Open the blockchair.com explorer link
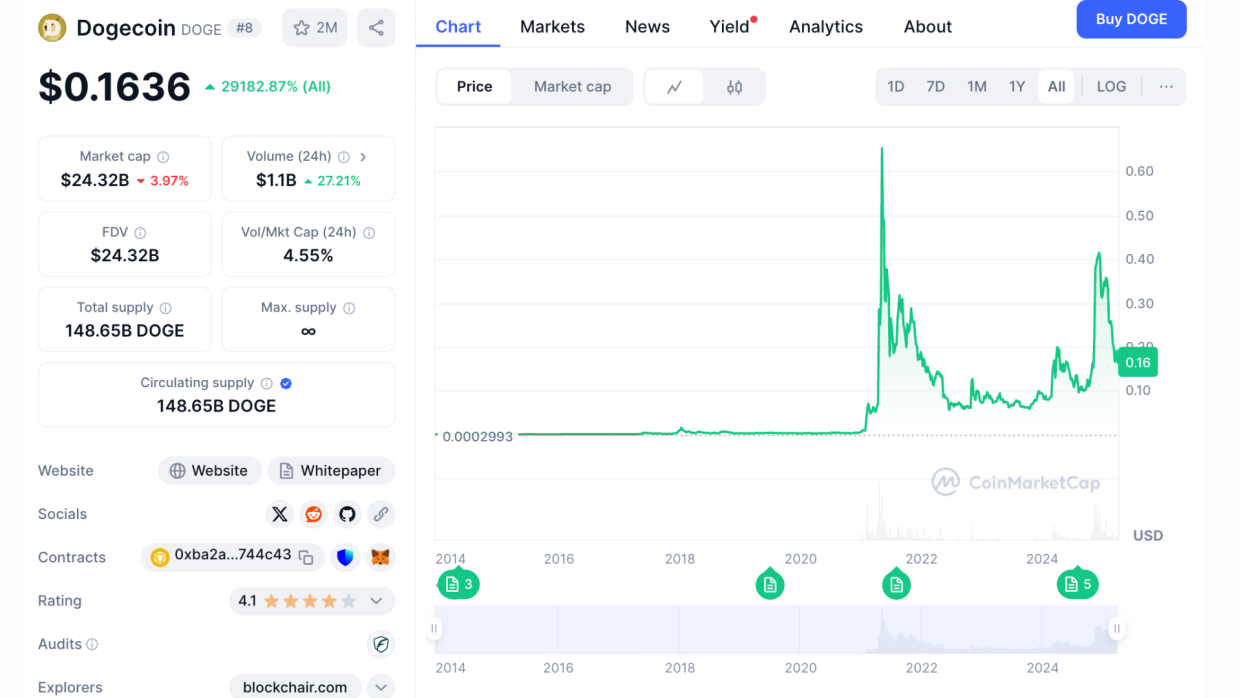Image resolution: width=1240 pixels, height=698 pixels. point(295,687)
